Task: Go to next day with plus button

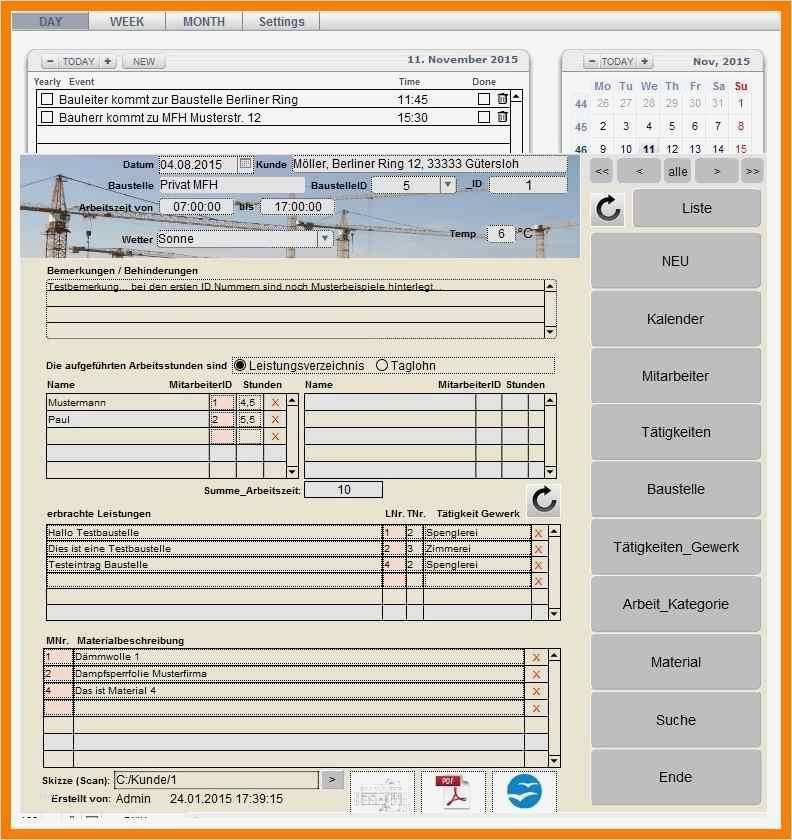Action: (108, 62)
